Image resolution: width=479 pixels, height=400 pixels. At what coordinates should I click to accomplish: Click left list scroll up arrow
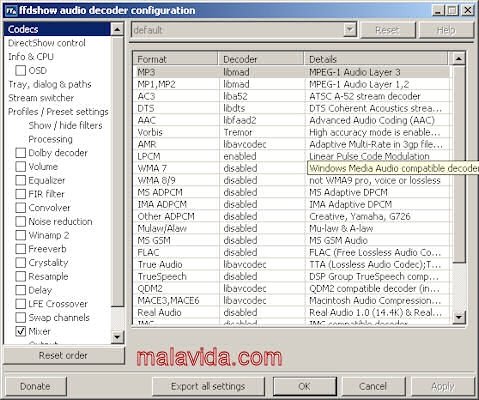click(117, 29)
